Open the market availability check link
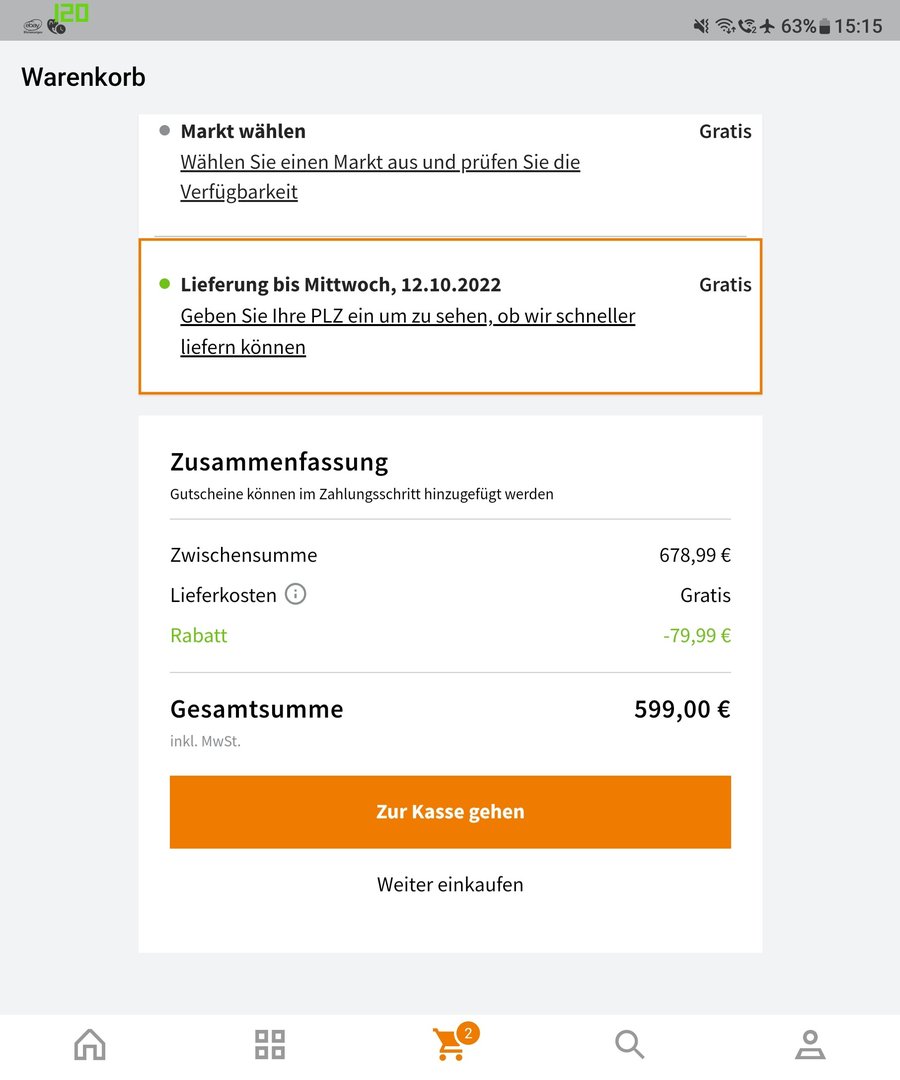The width and height of the screenshot is (900, 1080). pyautogui.click(x=380, y=177)
